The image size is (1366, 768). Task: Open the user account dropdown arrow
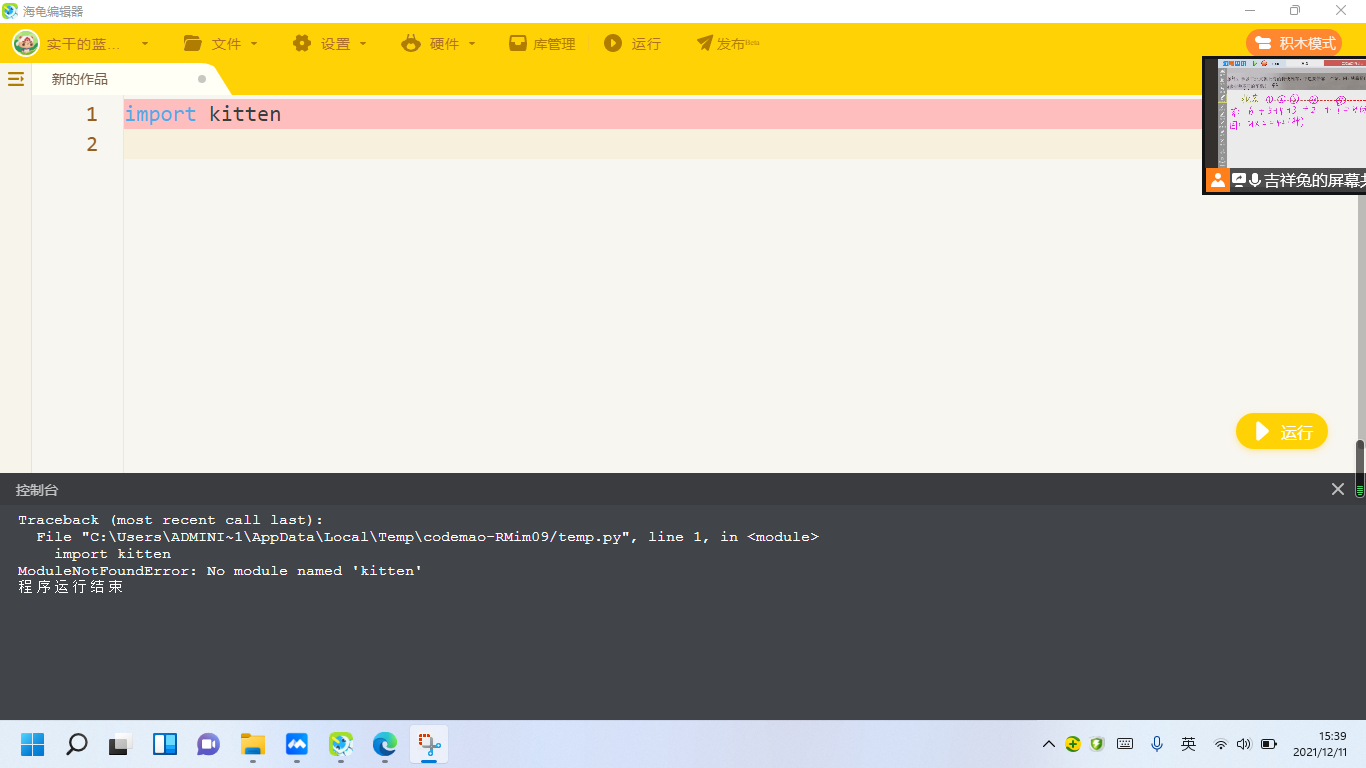(x=145, y=44)
